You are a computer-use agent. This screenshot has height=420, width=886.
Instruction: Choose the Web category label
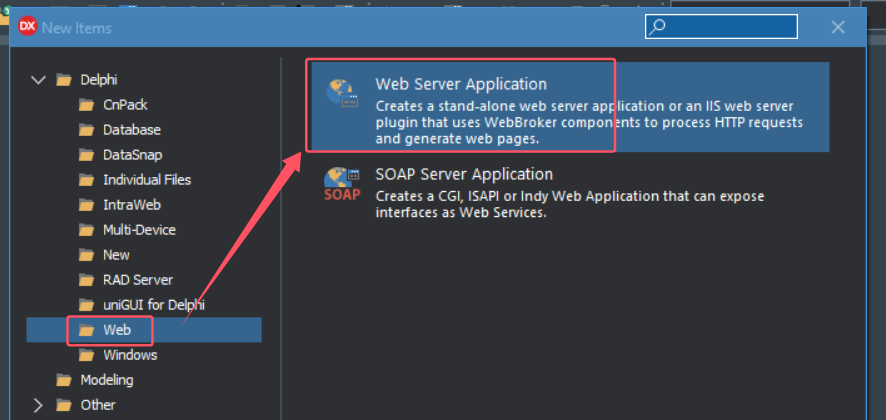[117, 330]
